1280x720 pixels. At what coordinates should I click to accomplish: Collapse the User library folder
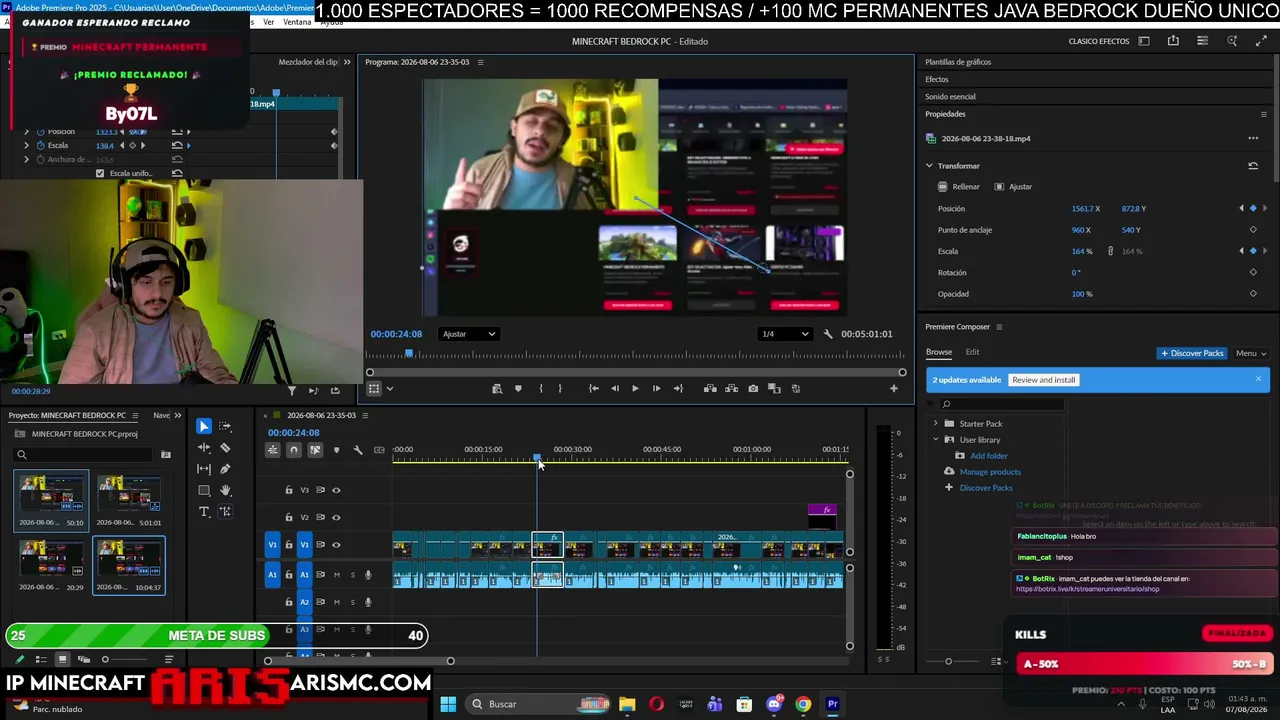[x=936, y=440]
